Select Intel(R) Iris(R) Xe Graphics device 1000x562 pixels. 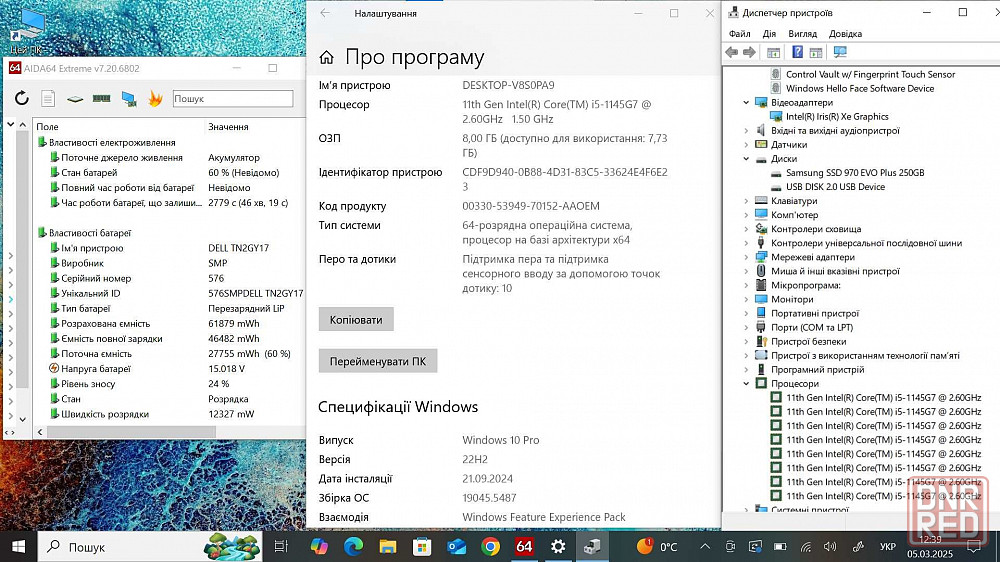pyautogui.click(x=837, y=116)
